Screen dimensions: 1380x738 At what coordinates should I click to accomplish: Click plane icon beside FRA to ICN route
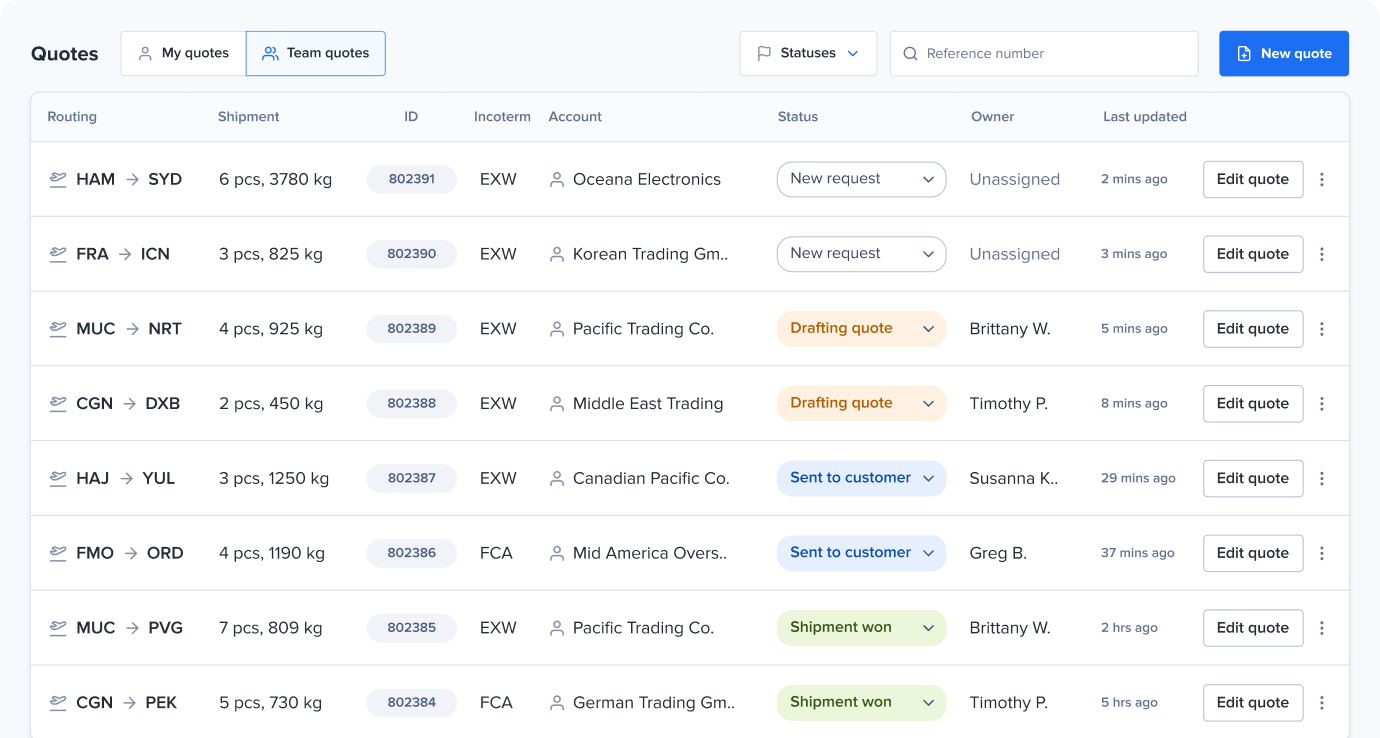(58, 254)
